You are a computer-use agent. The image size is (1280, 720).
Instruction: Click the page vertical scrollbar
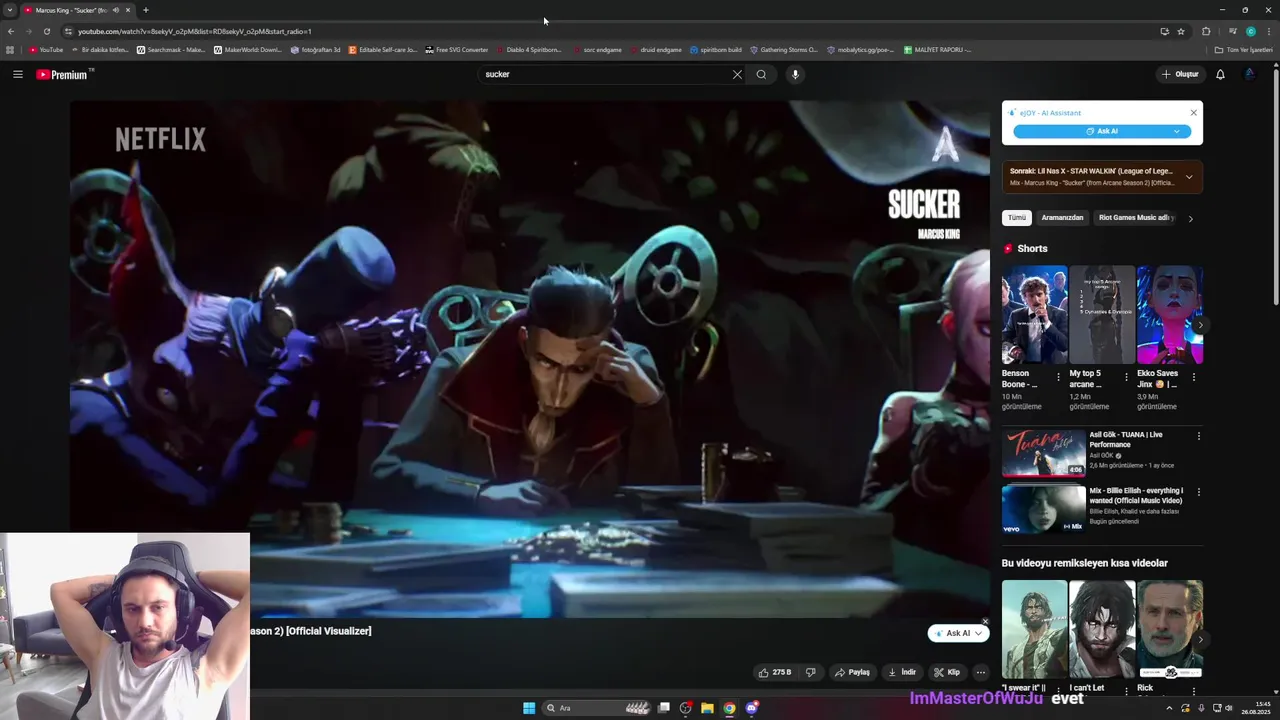click(x=1276, y=185)
